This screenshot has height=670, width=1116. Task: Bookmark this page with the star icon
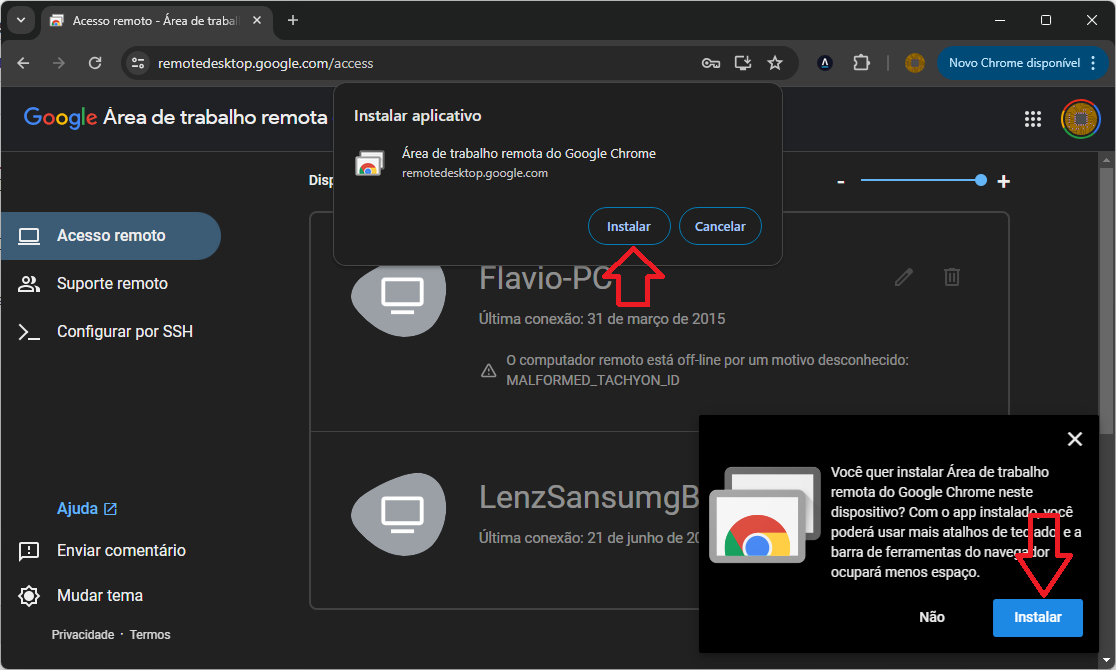(775, 63)
